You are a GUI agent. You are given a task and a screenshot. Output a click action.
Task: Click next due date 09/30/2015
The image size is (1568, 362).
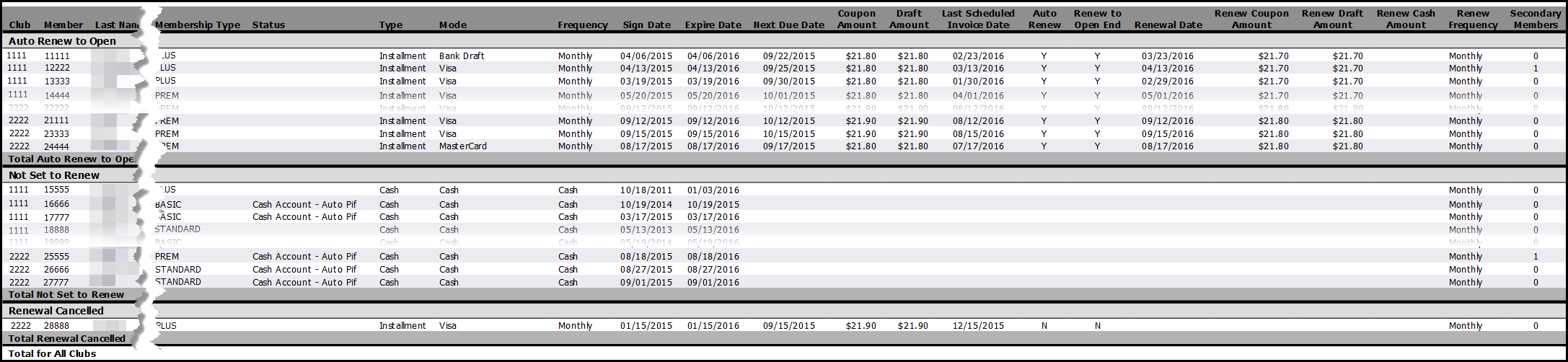(789, 81)
